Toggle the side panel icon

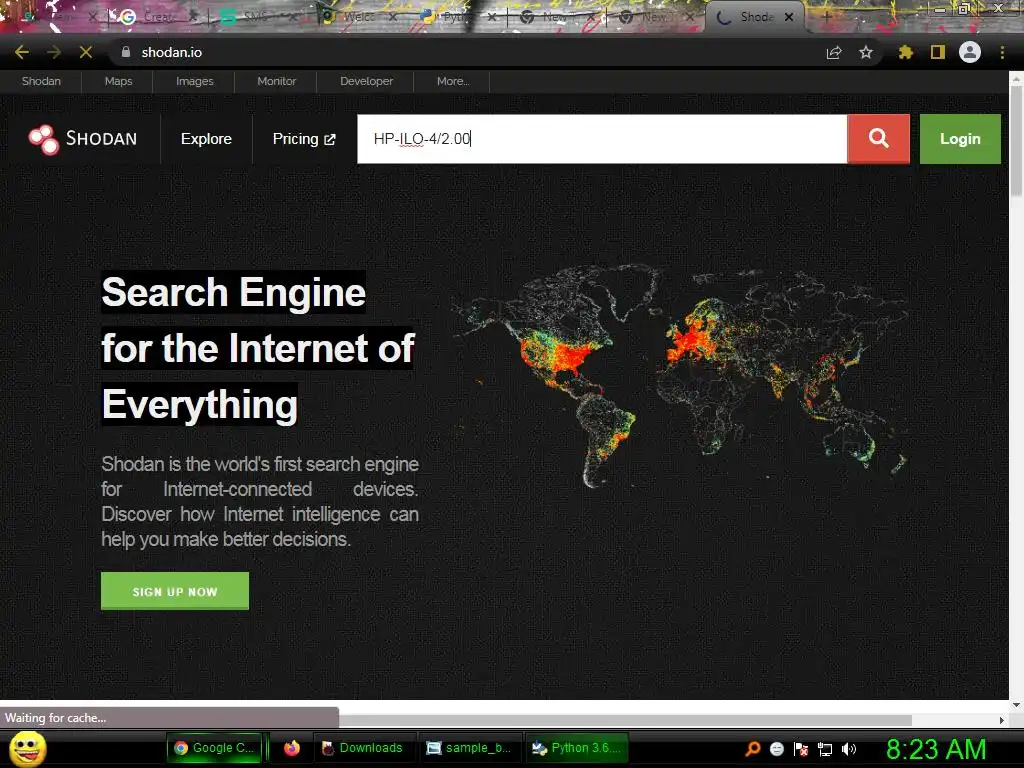pyautogui.click(x=938, y=52)
